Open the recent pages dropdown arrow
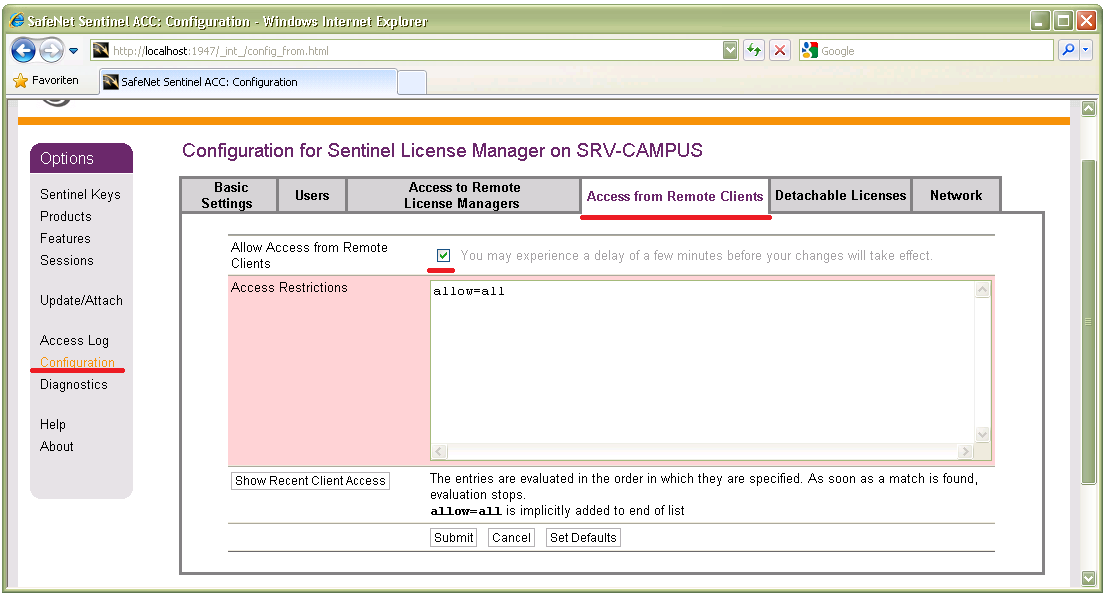 point(73,51)
